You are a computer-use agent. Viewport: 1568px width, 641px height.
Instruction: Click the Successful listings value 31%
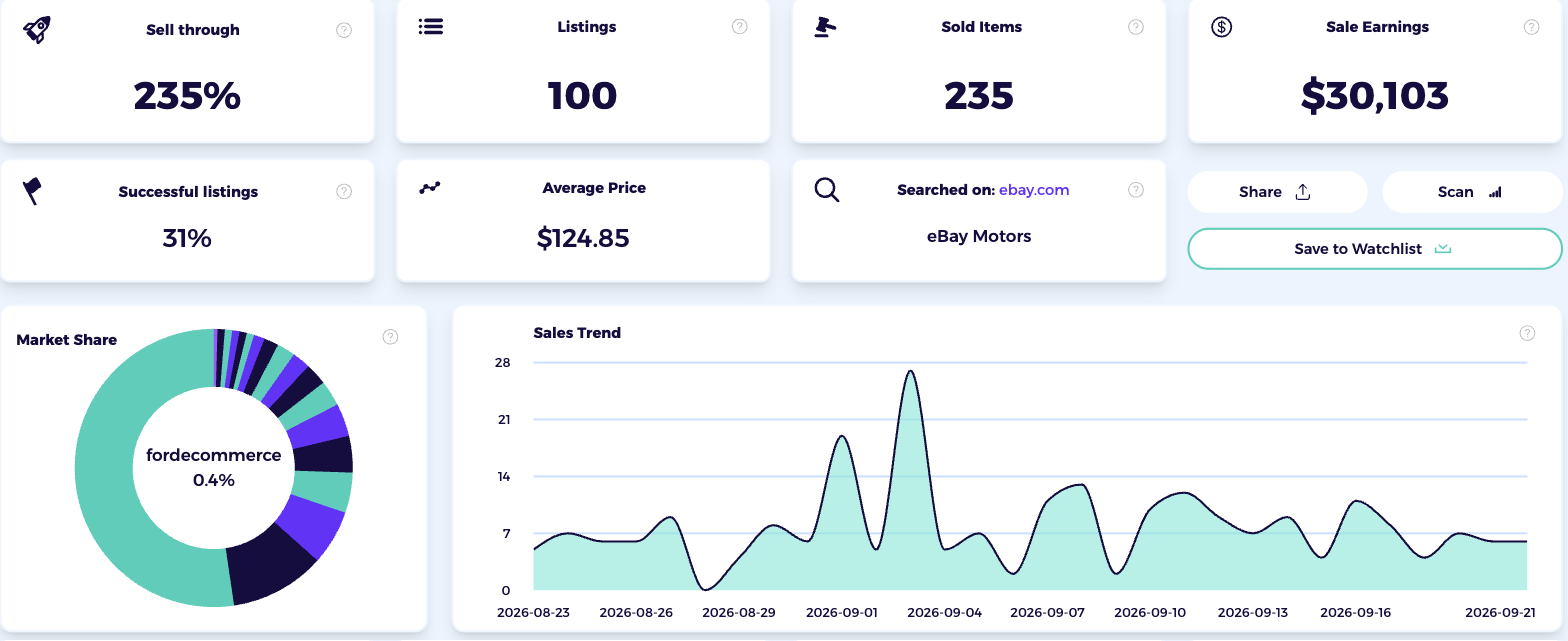[x=187, y=238]
